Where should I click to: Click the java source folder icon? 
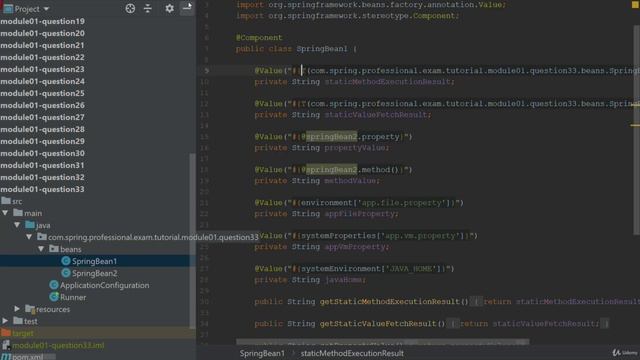click(x=30, y=224)
